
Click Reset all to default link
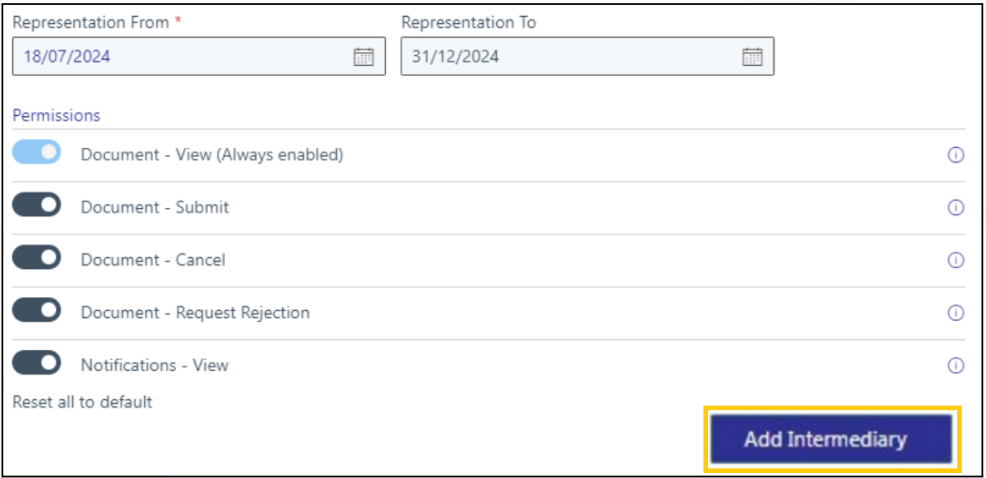pos(82,402)
